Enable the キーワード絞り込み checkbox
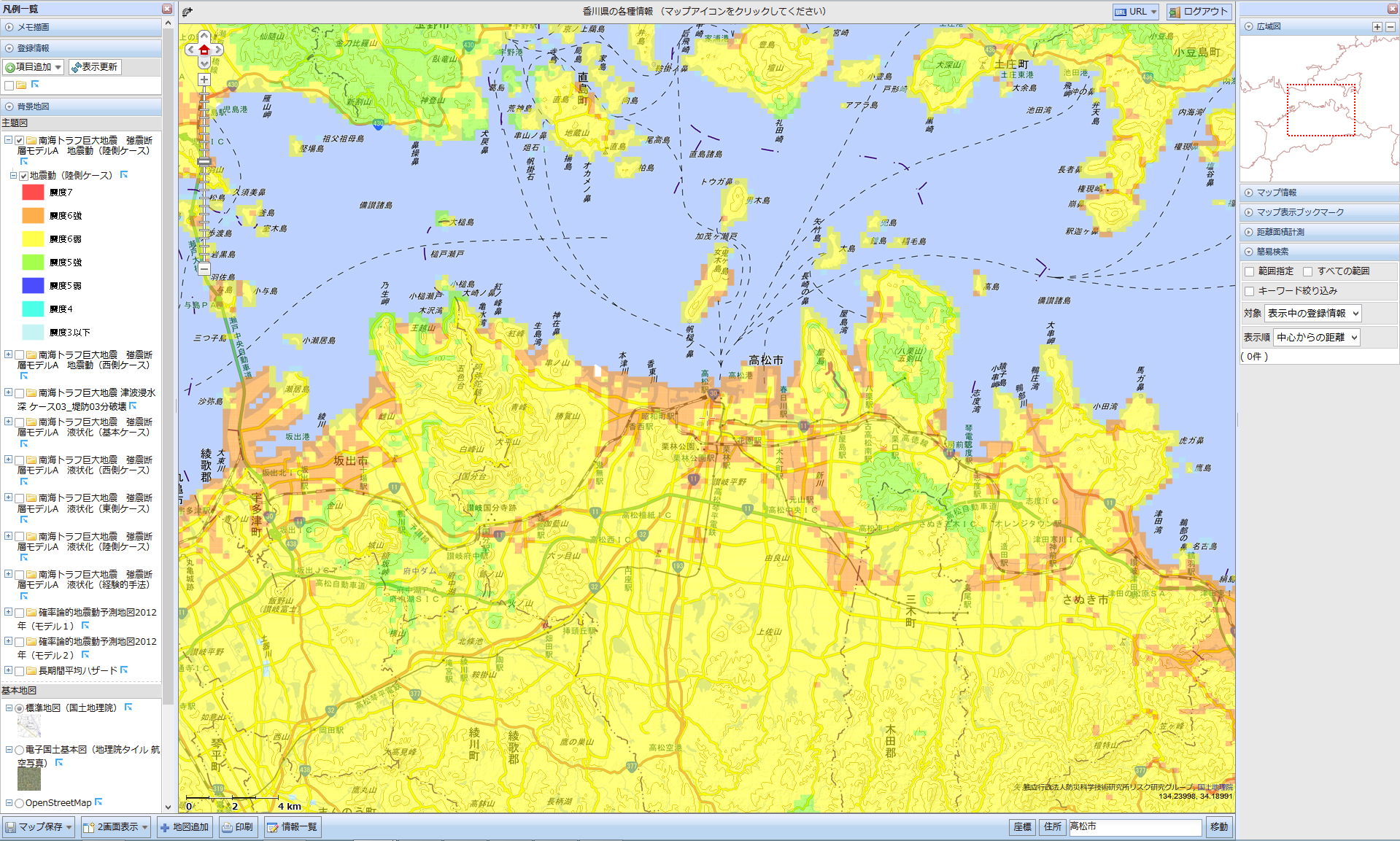This screenshot has height=841, width=1400. tap(1249, 291)
